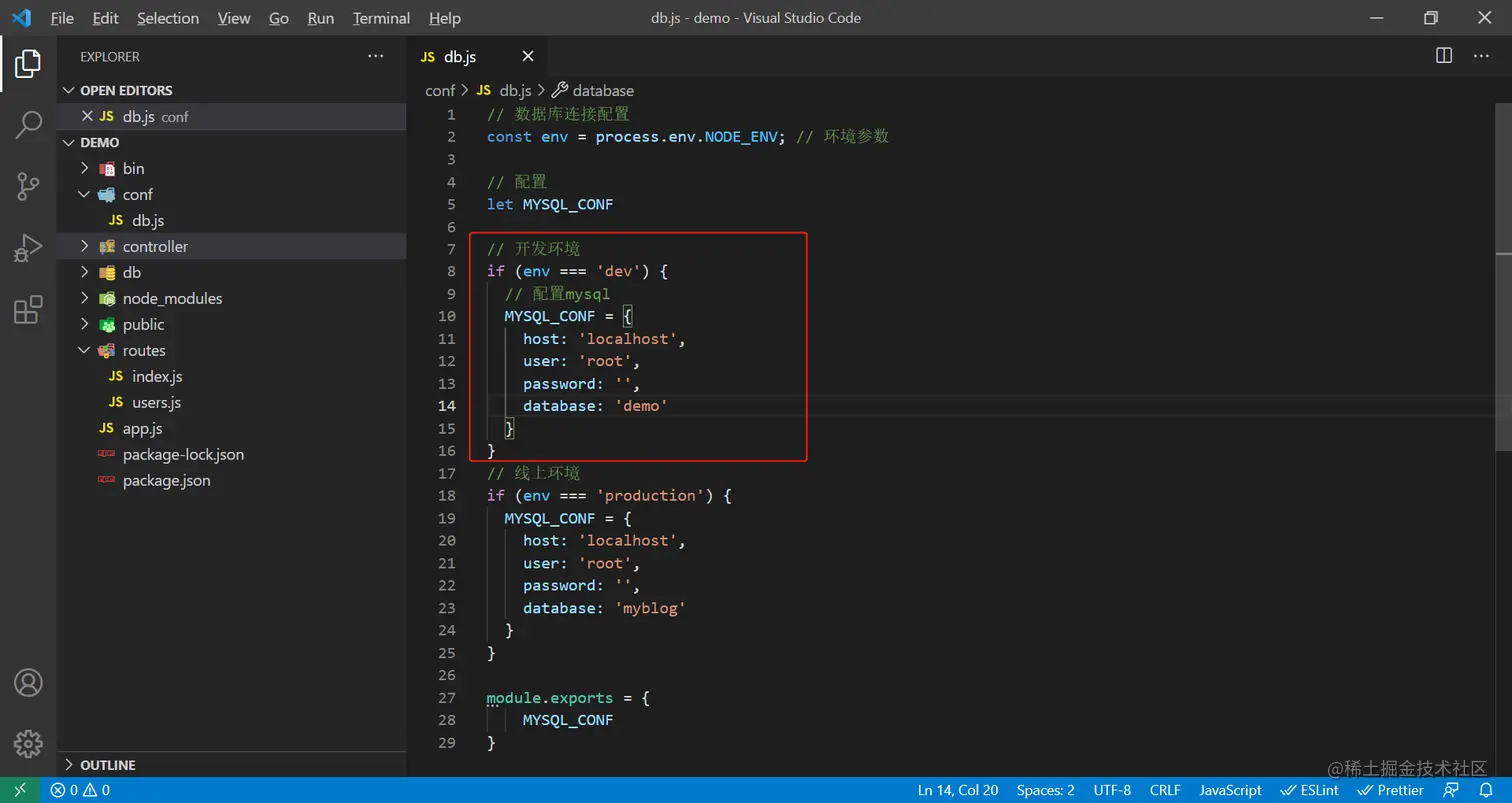Change encoding via UTF-8 item
The height and width of the screenshot is (803, 1512).
(1112, 790)
